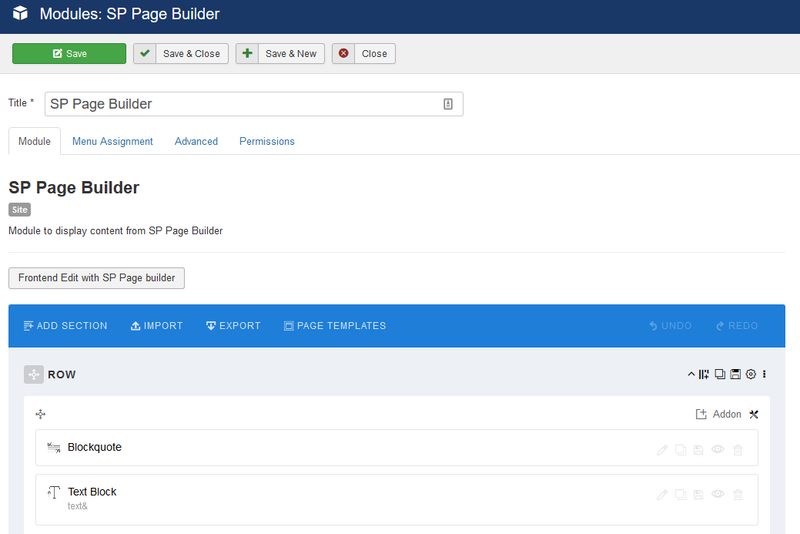
Task: Edit the Blockquote addon with pencil icon
Action: (662, 450)
